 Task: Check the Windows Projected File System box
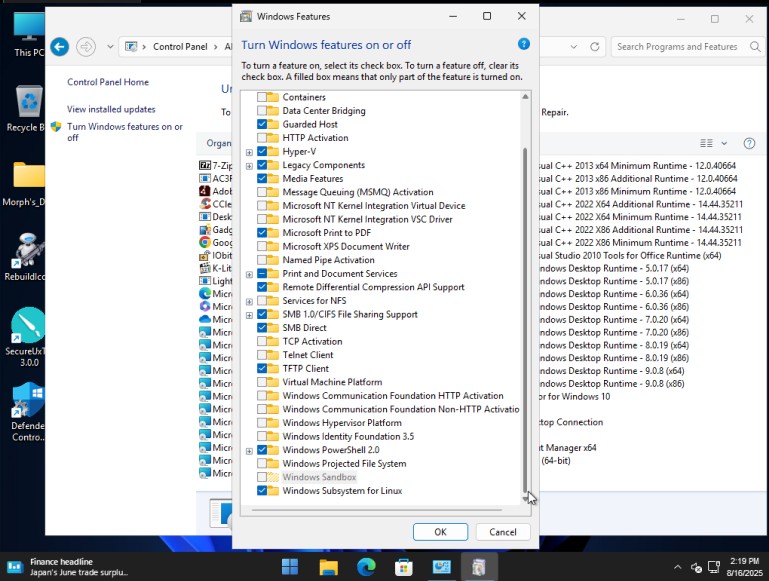tap(262, 463)
